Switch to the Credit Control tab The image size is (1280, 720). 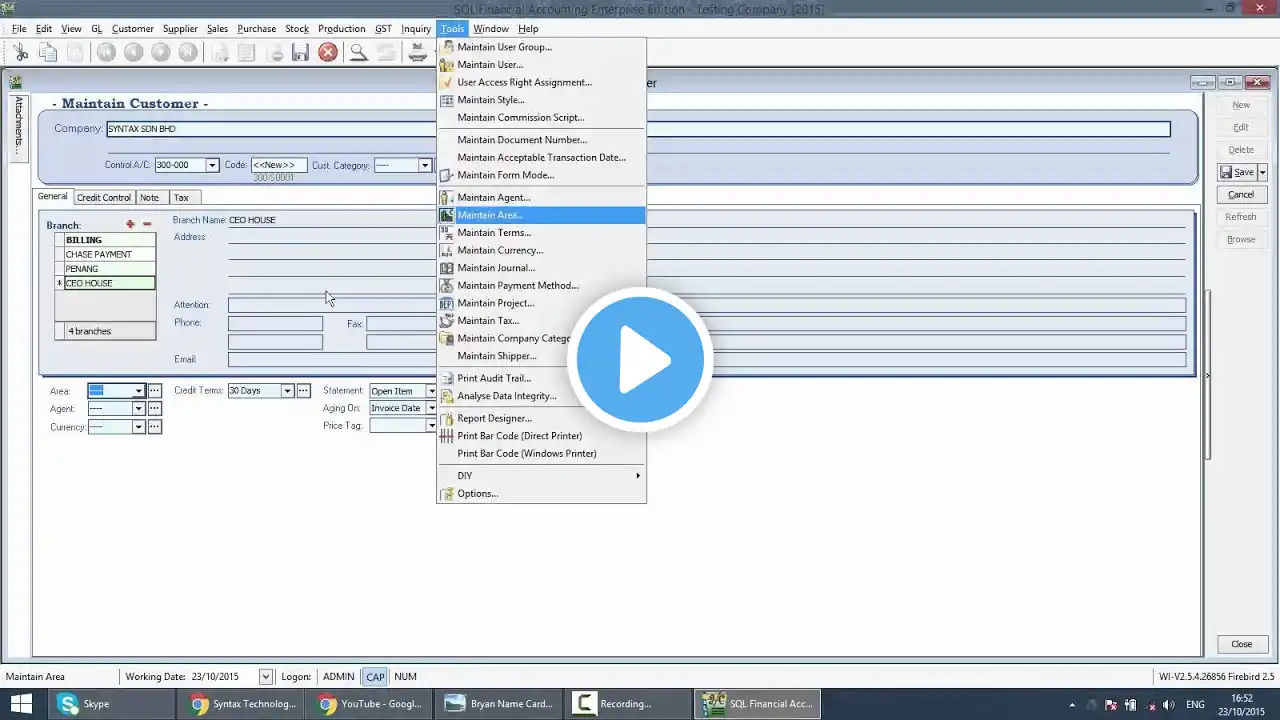point(104,197)
